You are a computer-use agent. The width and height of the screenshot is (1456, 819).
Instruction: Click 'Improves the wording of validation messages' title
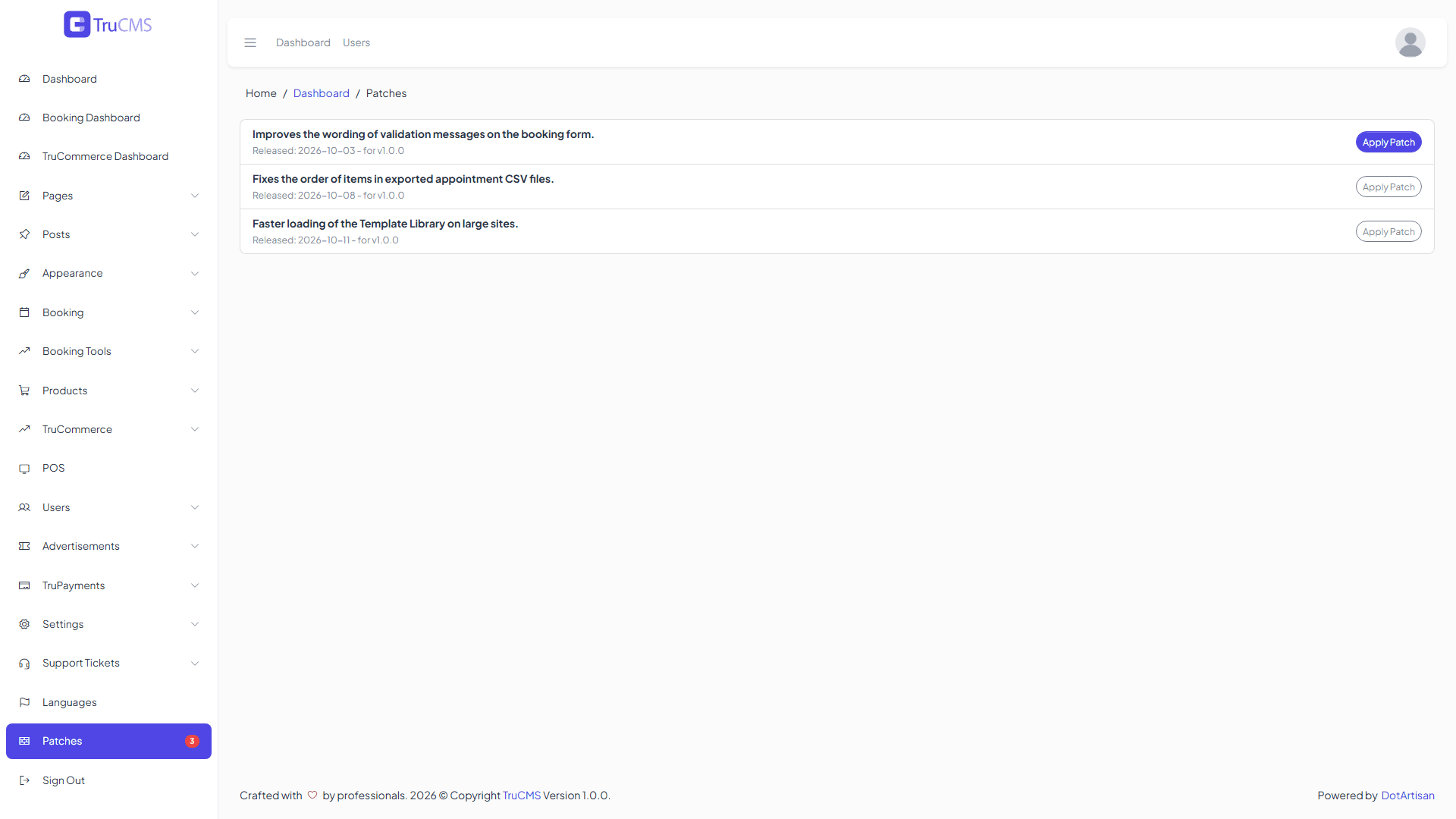(x=423, y=134)
